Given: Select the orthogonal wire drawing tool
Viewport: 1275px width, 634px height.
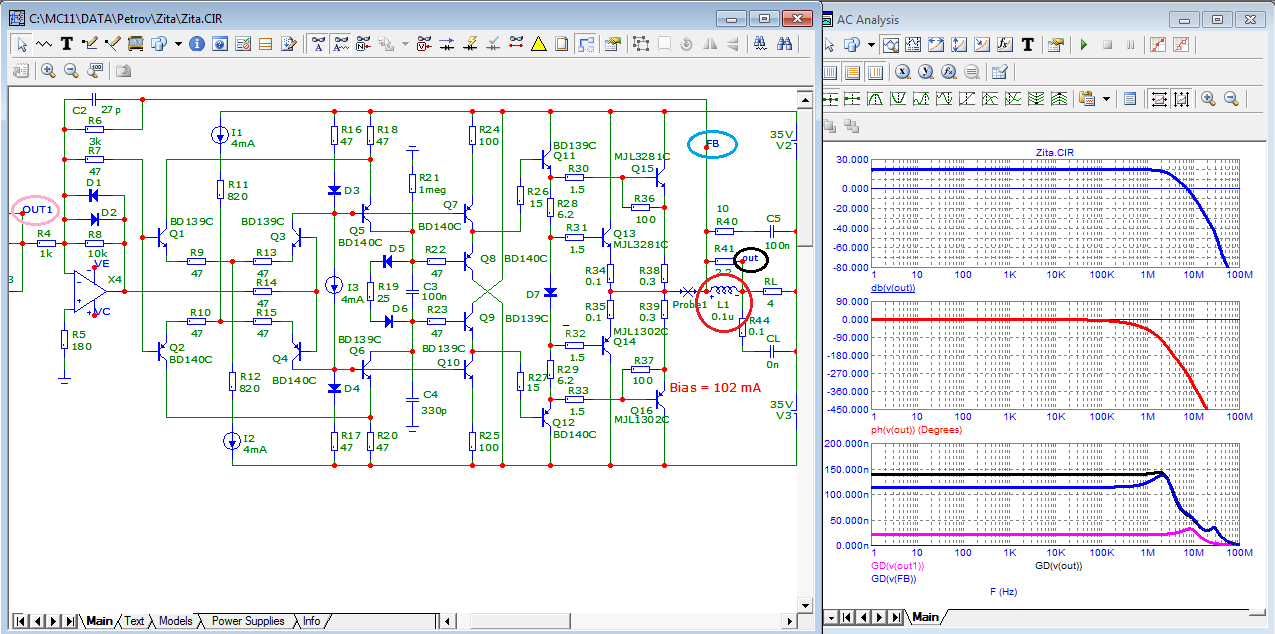Looking at the screenshot, I should pos(90,44).
